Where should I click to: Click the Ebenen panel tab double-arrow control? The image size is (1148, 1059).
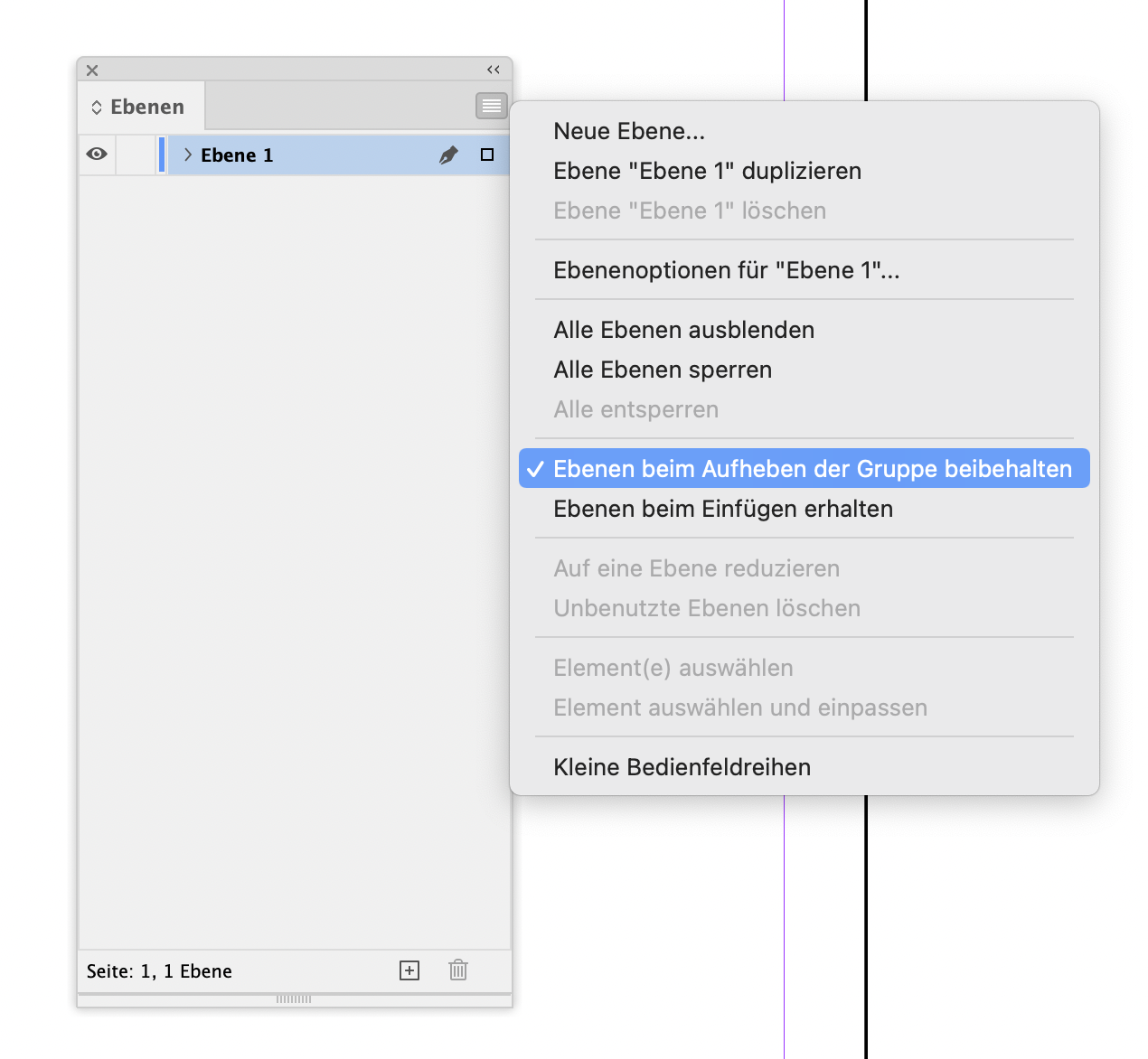pos(96,107)
